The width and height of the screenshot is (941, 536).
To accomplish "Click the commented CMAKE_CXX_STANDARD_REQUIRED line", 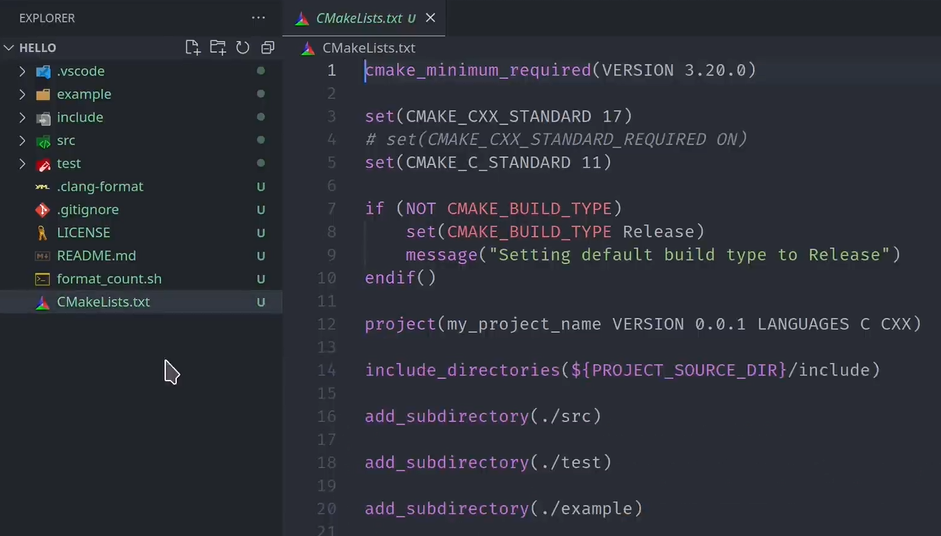I will (556, 139).
